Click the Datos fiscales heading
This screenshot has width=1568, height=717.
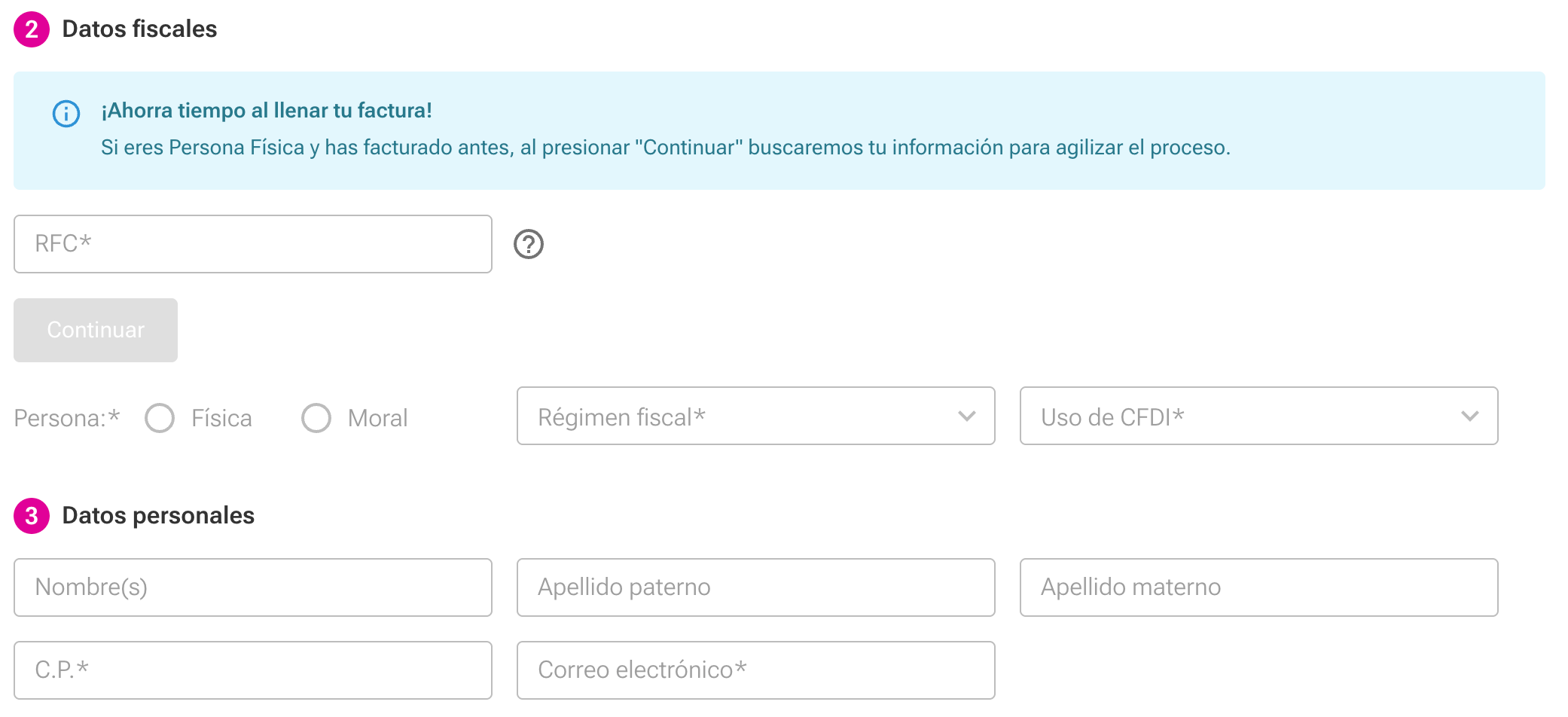[x=139, y=29]
